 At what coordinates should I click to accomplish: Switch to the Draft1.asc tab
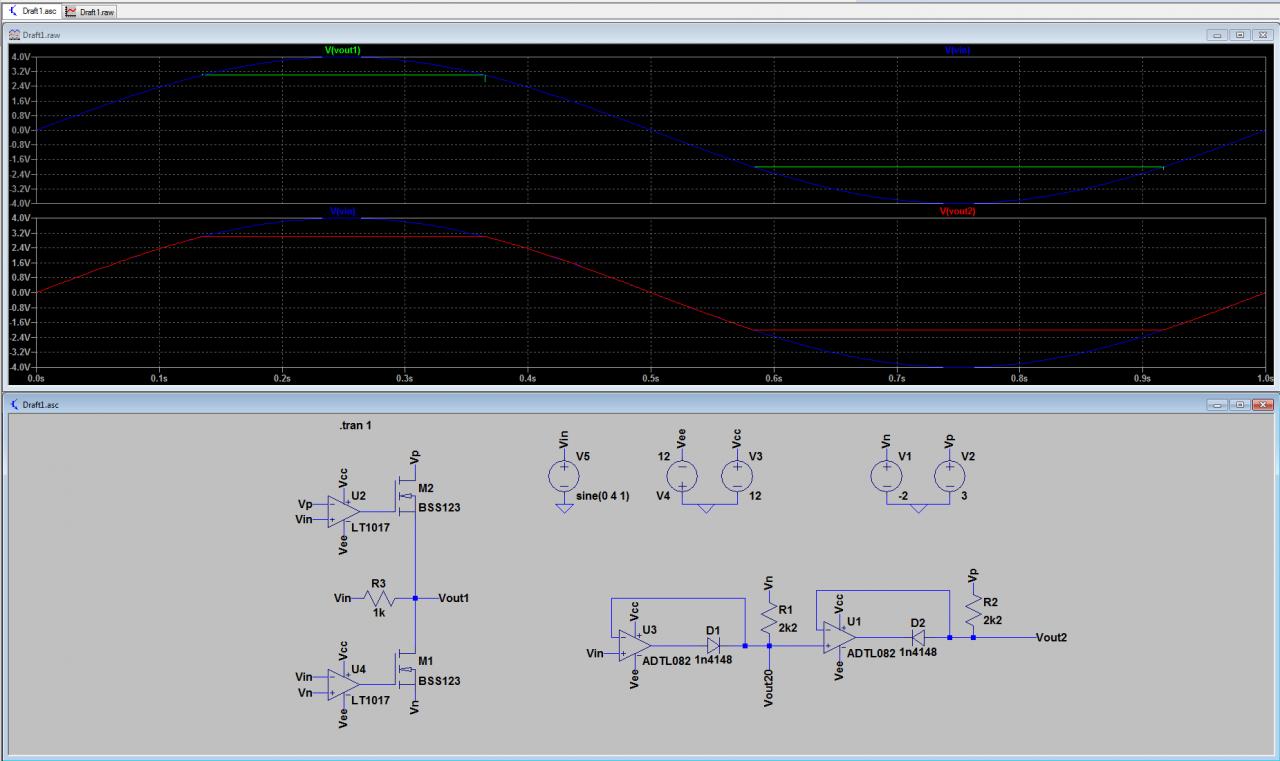31,11
